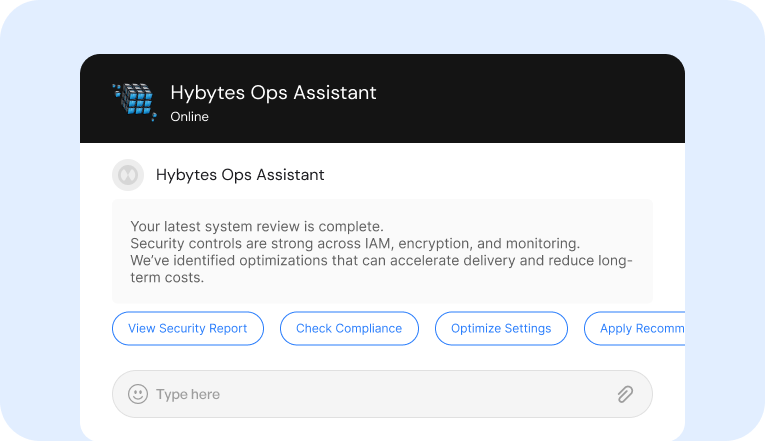The height and width of the screenshot is (441, 765).
Task: Click the line about Security controls being strong
Action: point(355,244)
